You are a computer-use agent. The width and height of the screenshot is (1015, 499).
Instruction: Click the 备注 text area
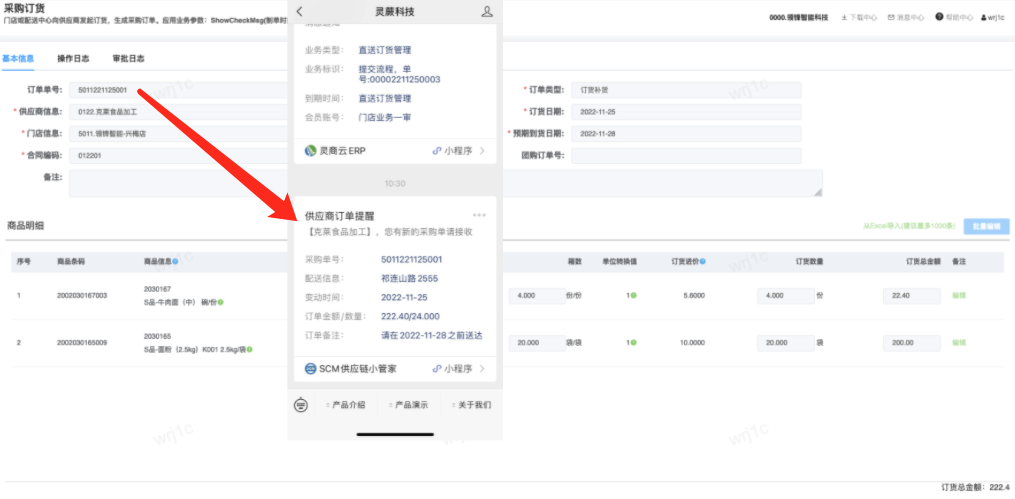[446, 183]
